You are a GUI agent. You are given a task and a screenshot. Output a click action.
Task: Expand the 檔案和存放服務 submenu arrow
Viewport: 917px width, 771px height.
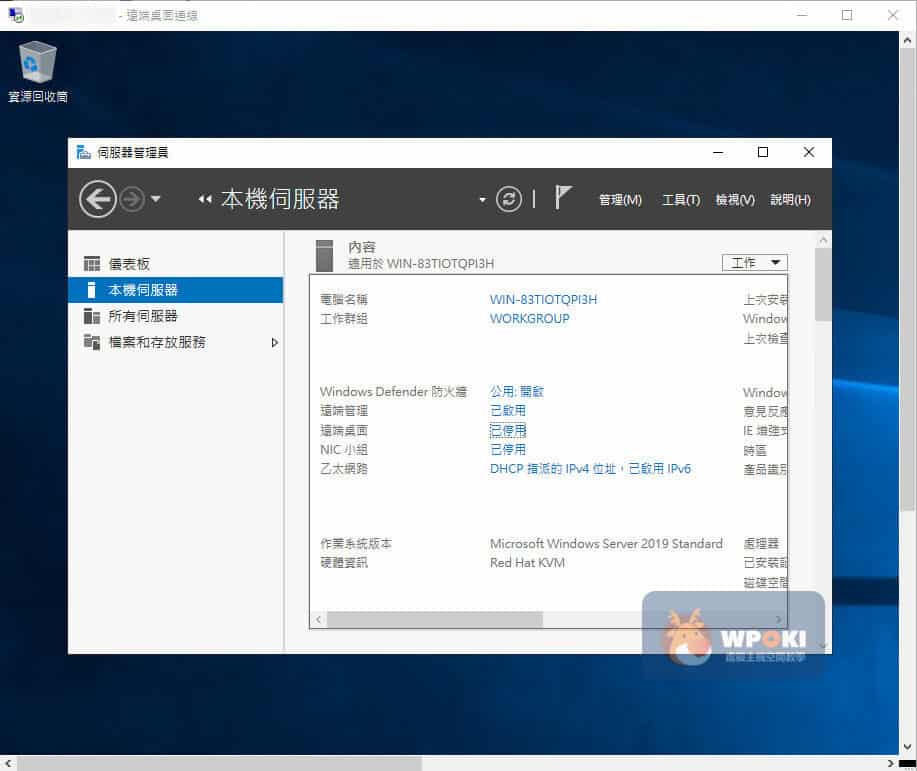click(275, 342)
